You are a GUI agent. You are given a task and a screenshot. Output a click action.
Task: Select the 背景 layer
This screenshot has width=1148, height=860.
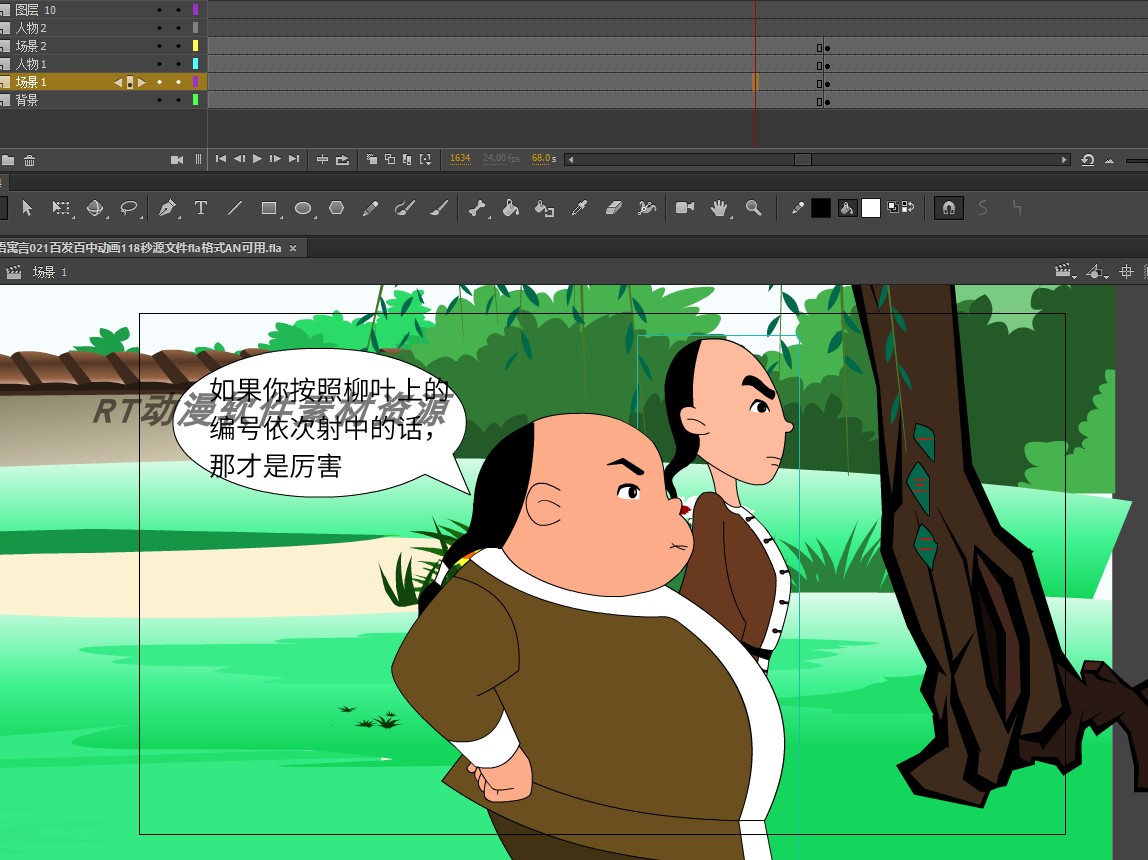pos(104,100)
